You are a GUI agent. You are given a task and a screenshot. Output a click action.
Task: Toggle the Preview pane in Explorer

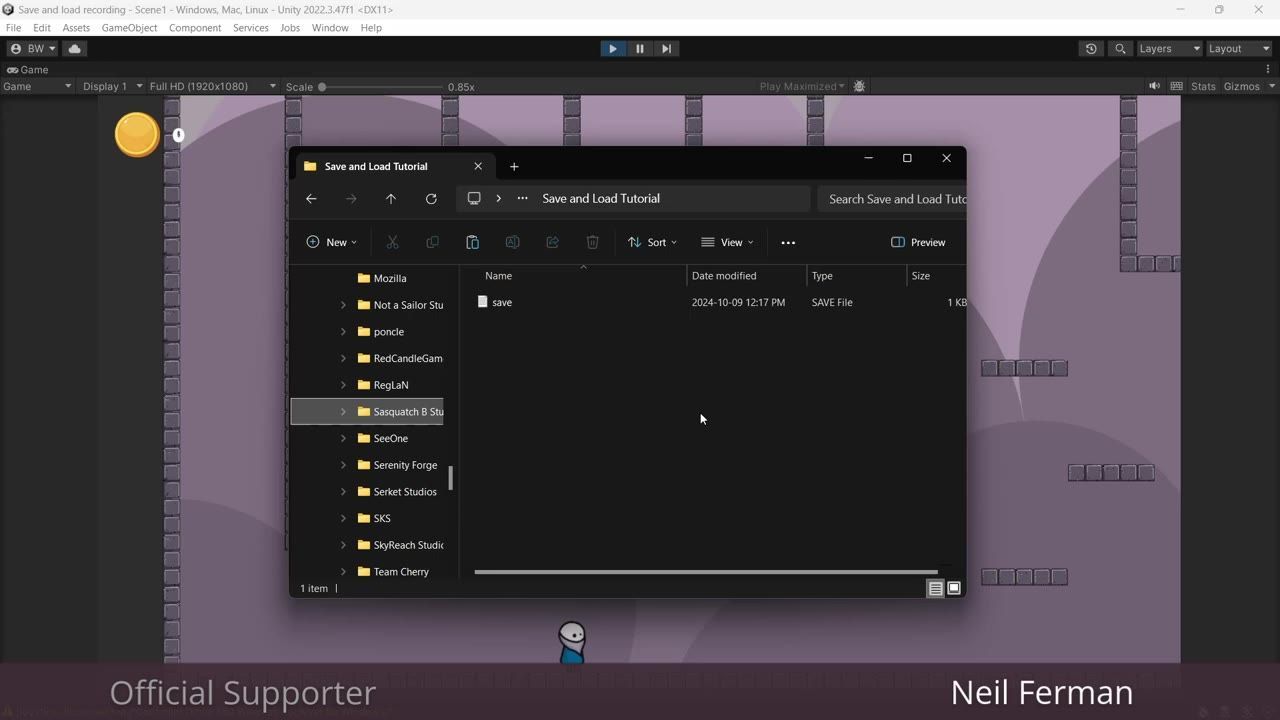point(918,242)
